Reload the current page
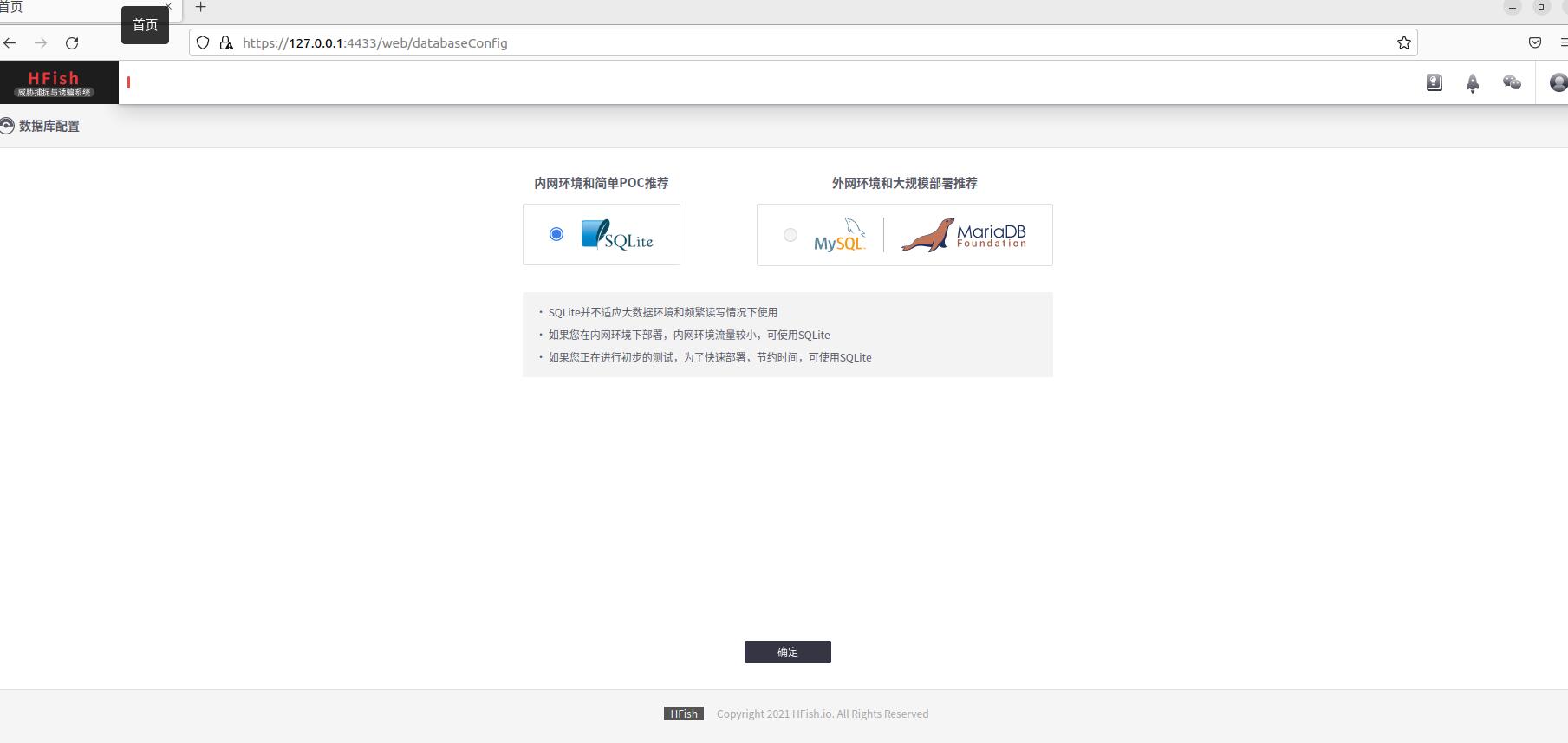1568x743 pixels. [x=72, y=42]
